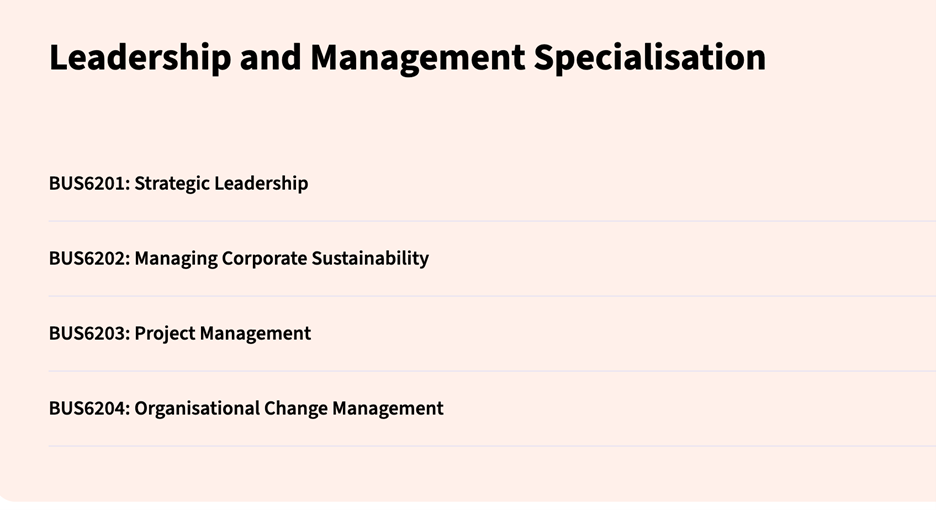Click the Strategic Leadership title text

pos(221,183)
